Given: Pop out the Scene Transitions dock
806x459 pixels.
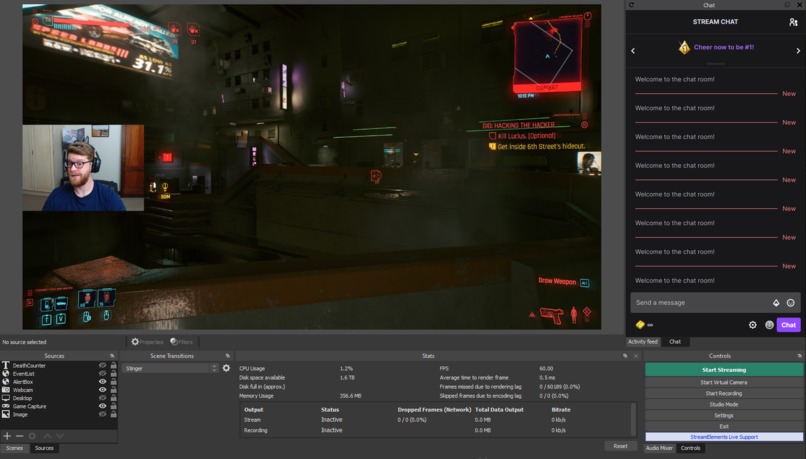Looking at the screenshot, I should pos(228,356).
